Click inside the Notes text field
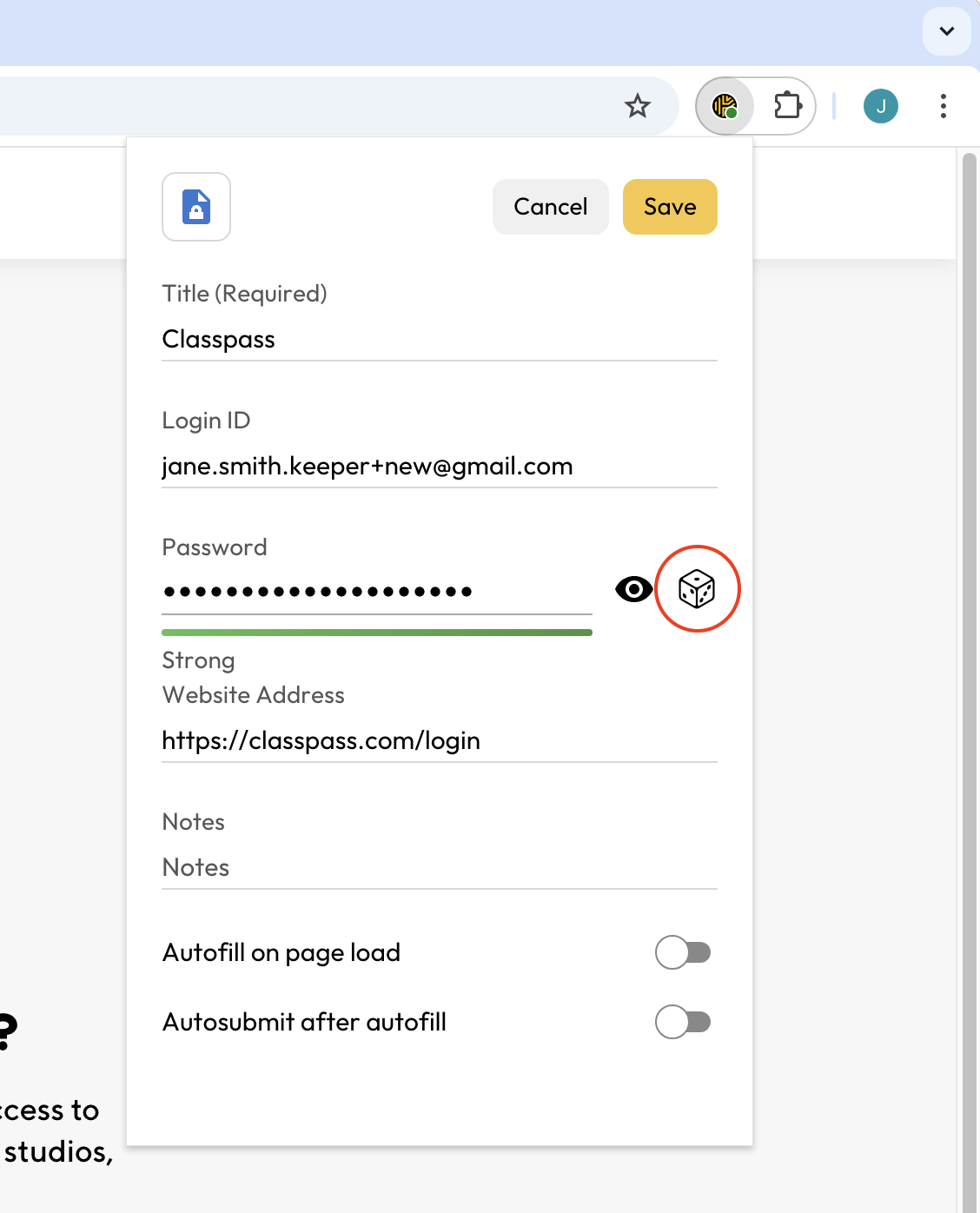Screen dimensions: 980x1213 [439, 867]
